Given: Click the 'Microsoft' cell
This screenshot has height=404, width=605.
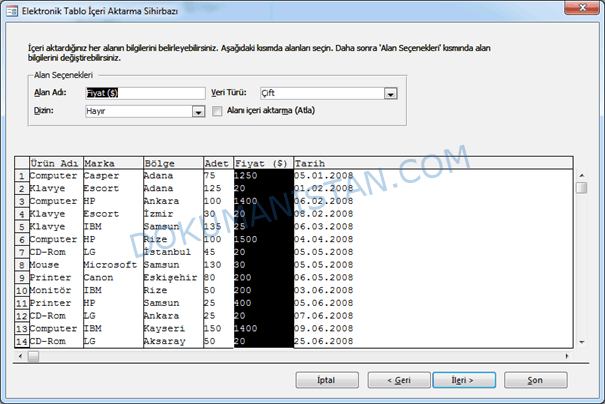Looking at the screenshot, I should click(x=113, y=265).
